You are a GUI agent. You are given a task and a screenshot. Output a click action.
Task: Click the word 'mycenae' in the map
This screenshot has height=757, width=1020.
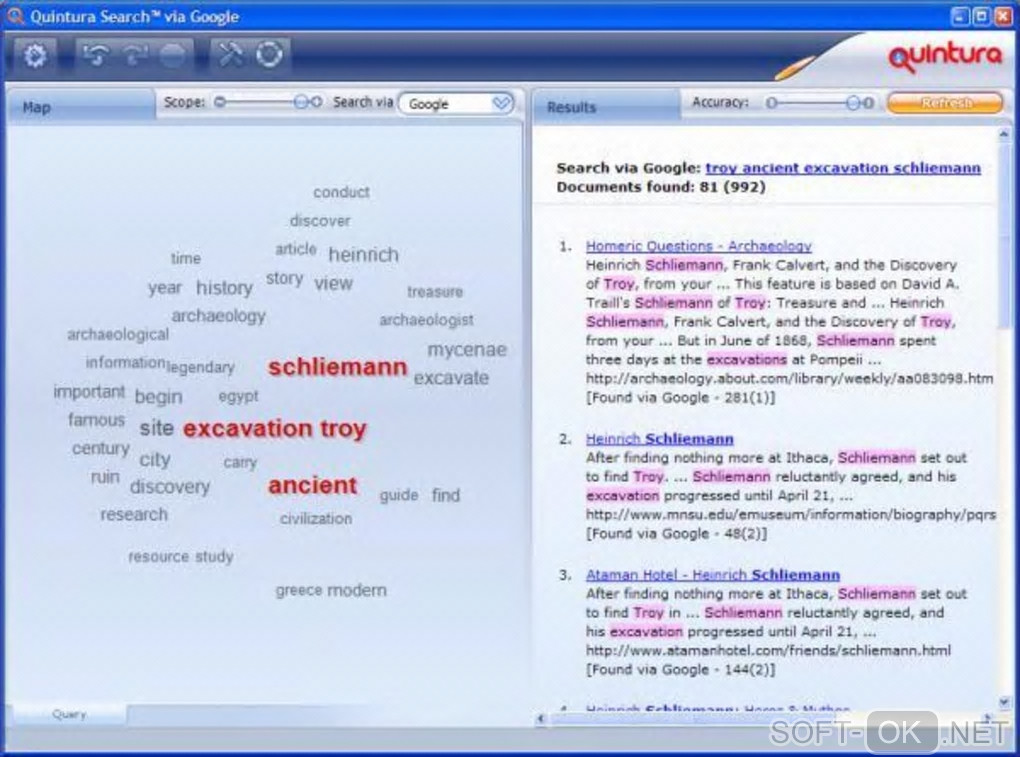pos(467,350)
